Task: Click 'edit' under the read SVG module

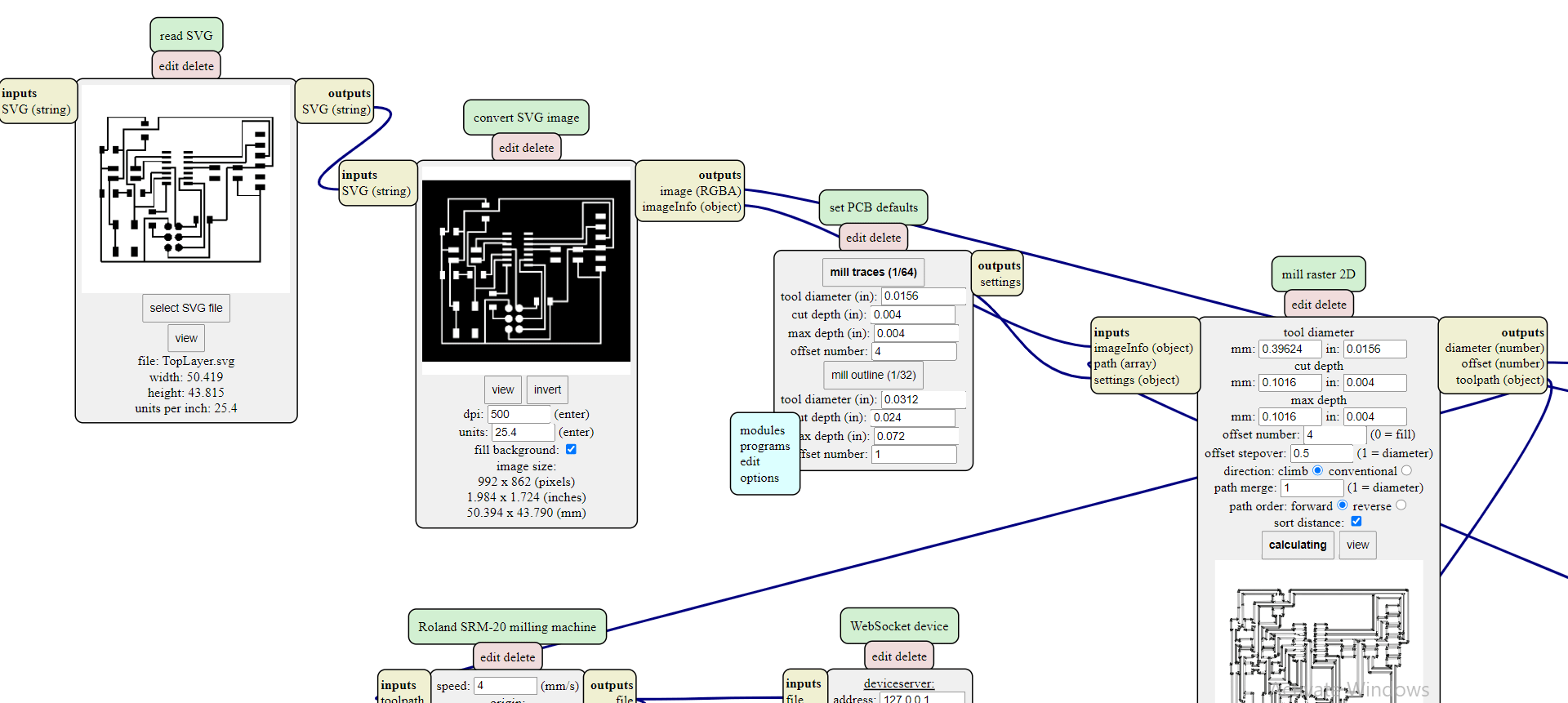Action: click(168, 66)
